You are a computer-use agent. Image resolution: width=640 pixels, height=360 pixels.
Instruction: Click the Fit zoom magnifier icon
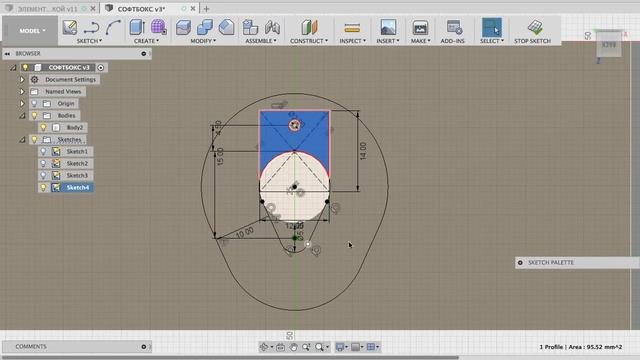tap(319, 347)
